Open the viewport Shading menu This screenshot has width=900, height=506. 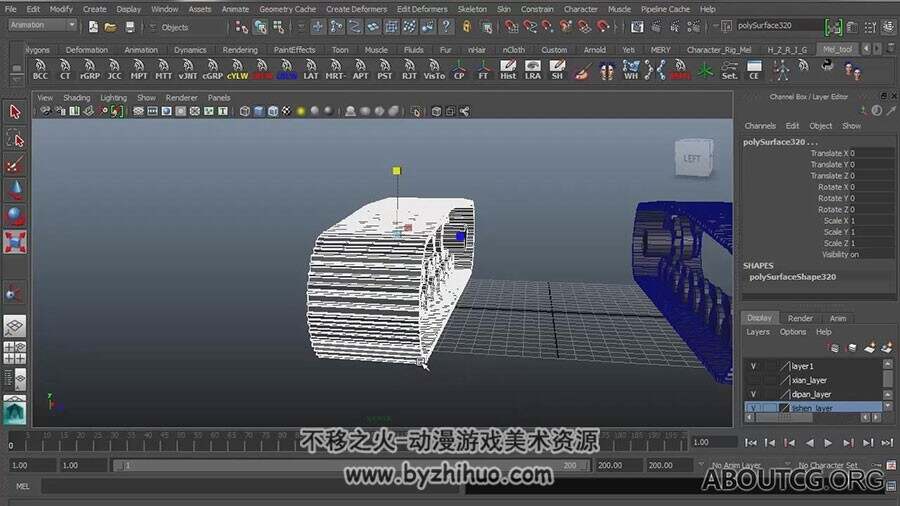coord(76,98)
